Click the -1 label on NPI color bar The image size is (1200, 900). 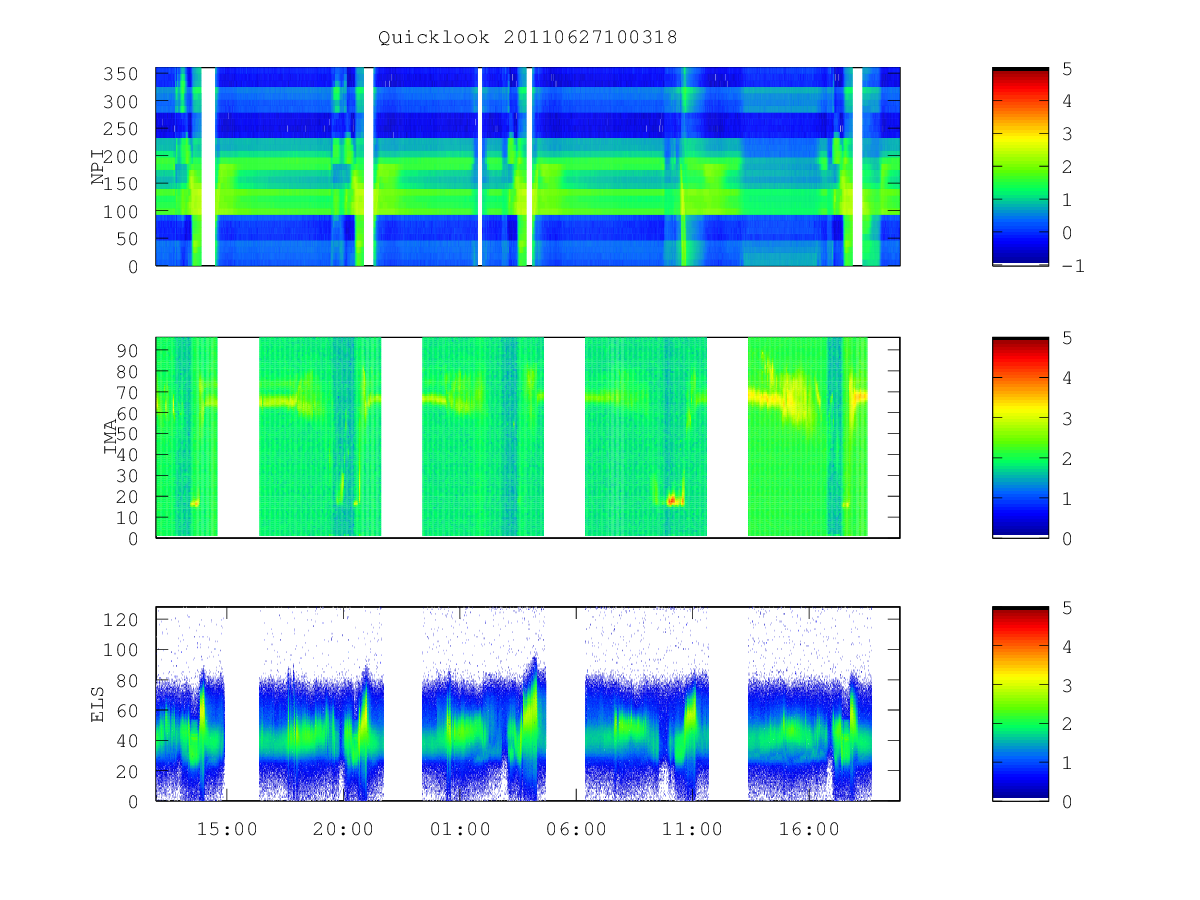1074,266
